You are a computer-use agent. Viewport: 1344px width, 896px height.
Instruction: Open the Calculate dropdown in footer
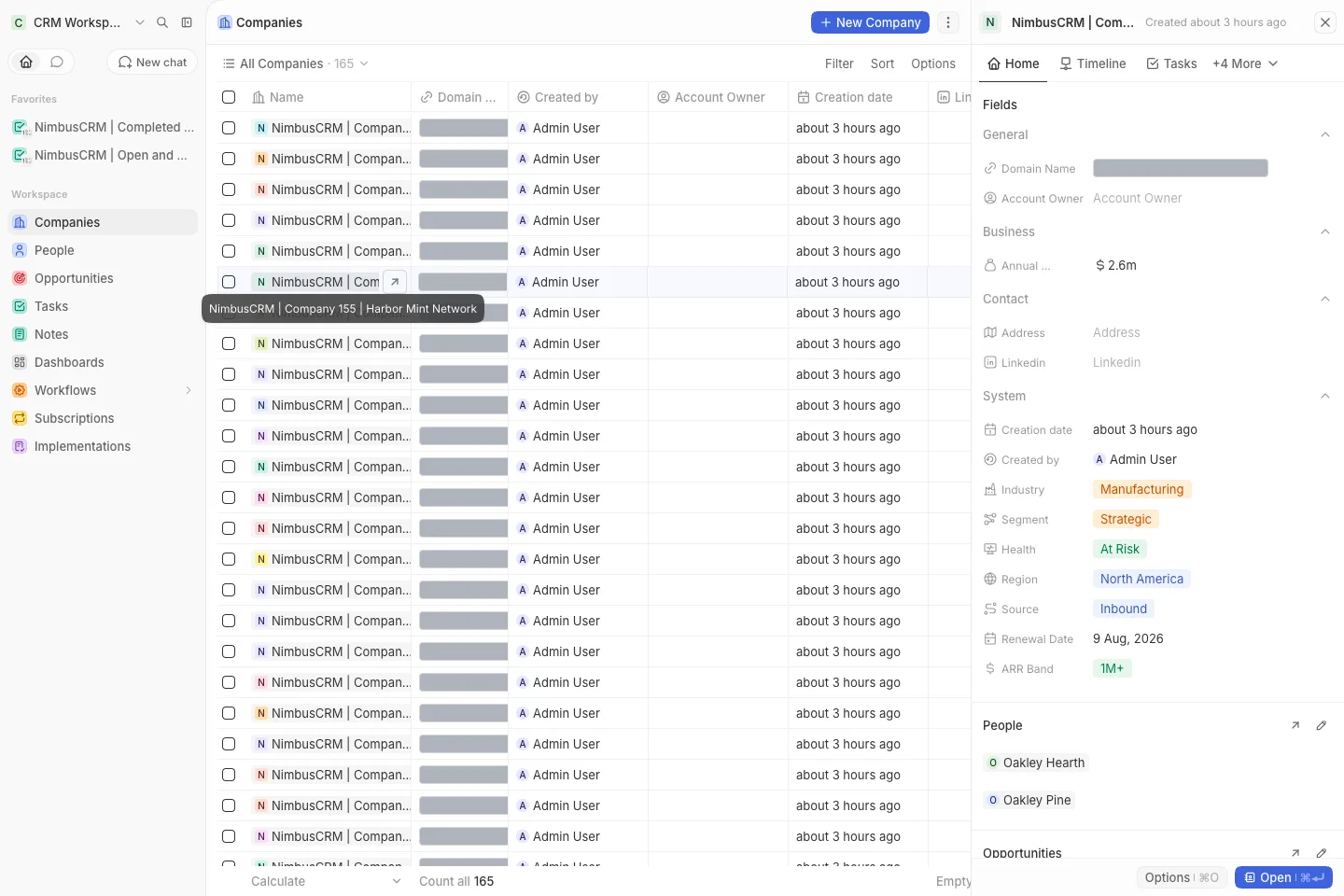(x=326, y=881)
